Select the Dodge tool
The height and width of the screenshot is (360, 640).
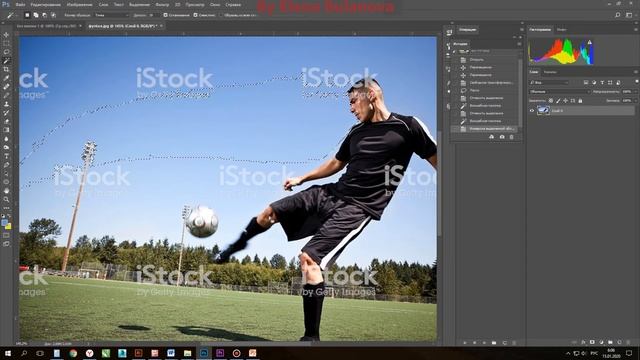[x=6, y=147]
